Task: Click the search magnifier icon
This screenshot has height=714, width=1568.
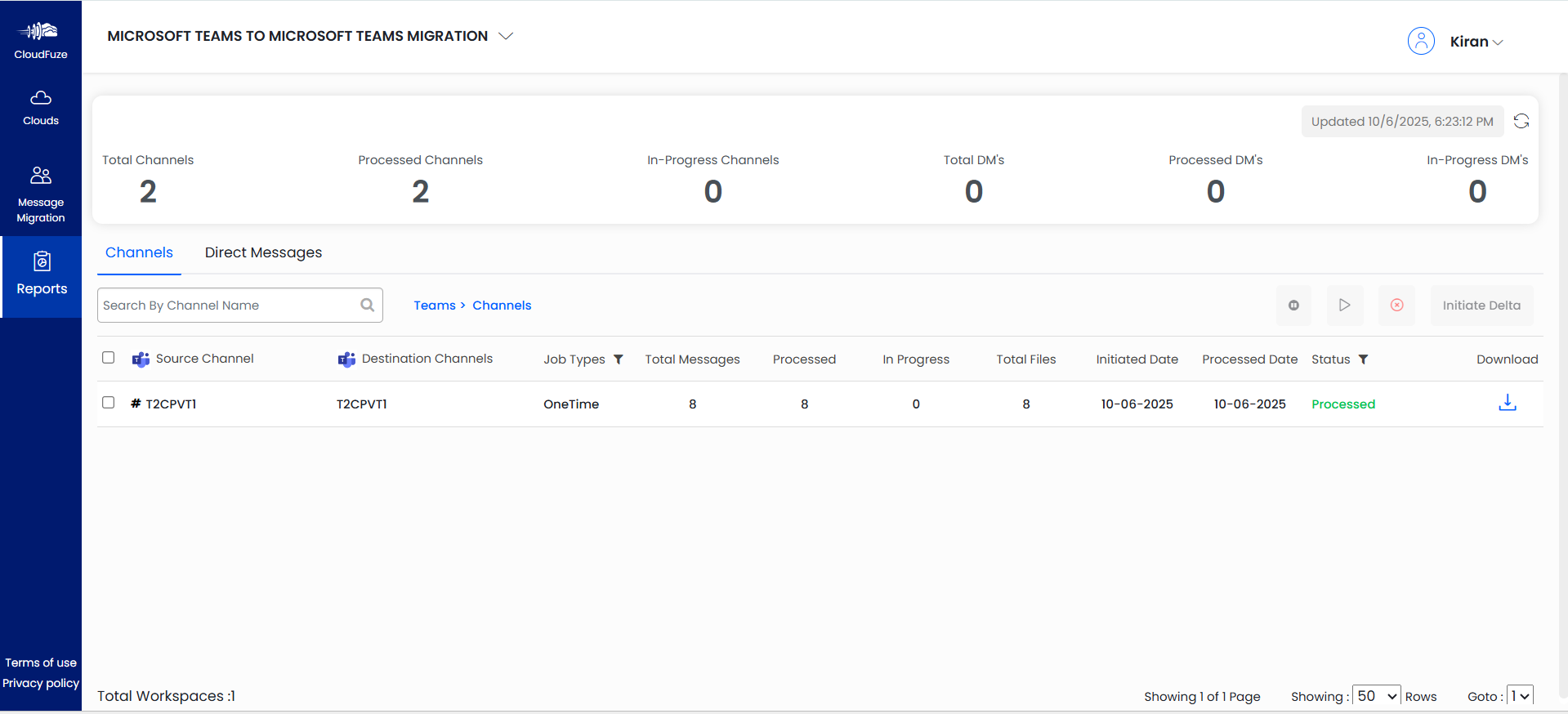Action: click(368, 305)
